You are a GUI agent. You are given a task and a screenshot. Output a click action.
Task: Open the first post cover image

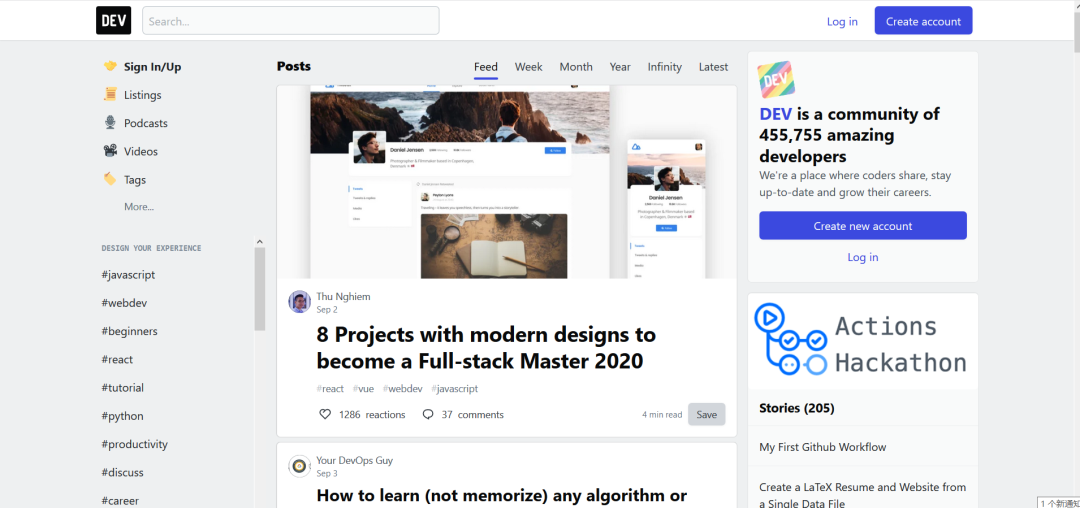507,182
